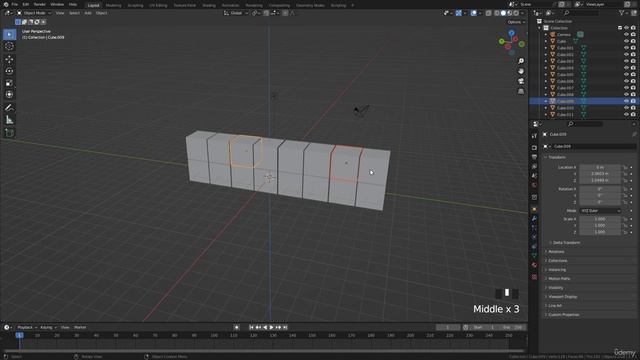Select the Move tool

pos(9,59)
